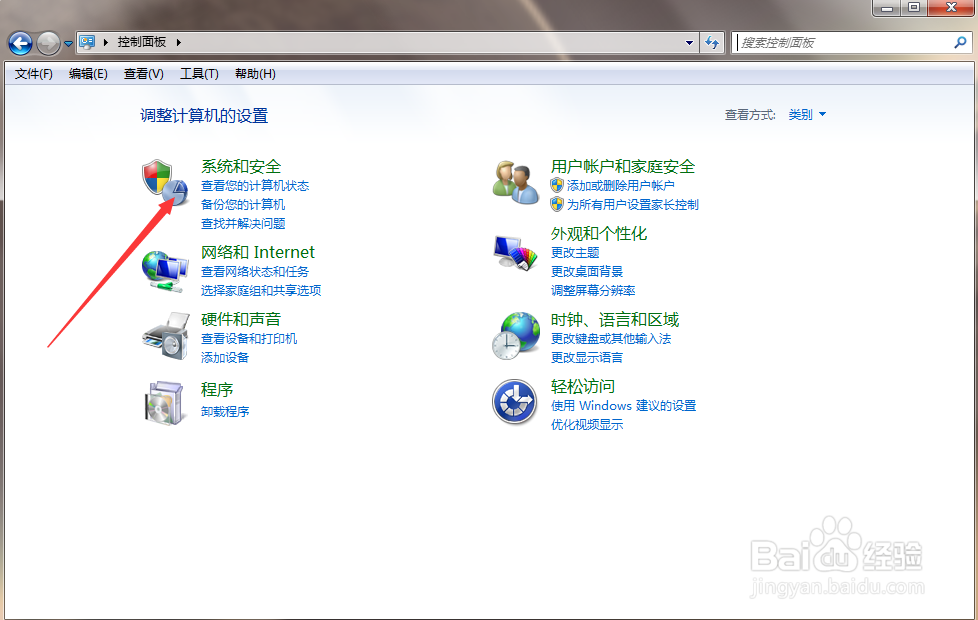Click the 控制面板 breadcrumb item
The height and width of the screenshot is (620, 978).
click(x=142, y=42)
